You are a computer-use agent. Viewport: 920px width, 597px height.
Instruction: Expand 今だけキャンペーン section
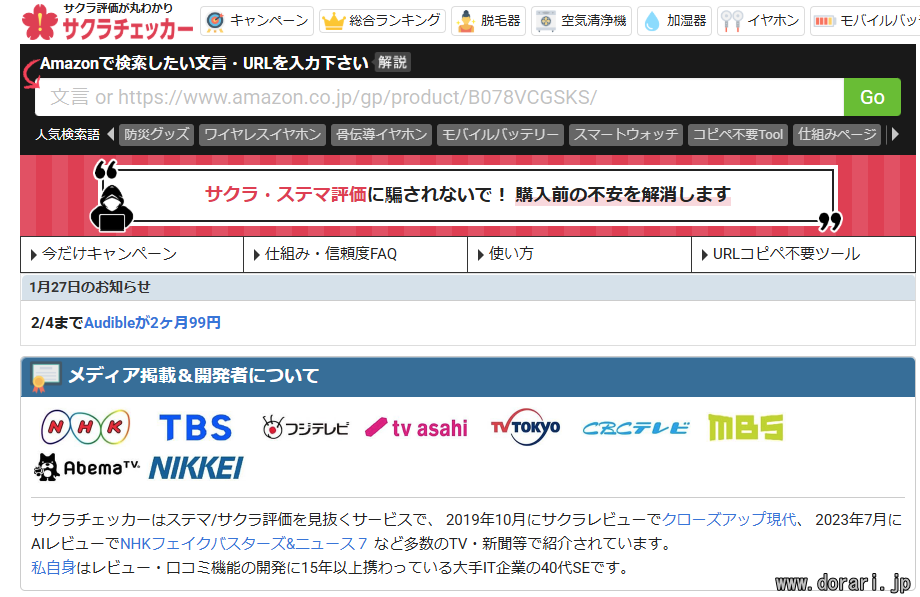click(132, 254)
